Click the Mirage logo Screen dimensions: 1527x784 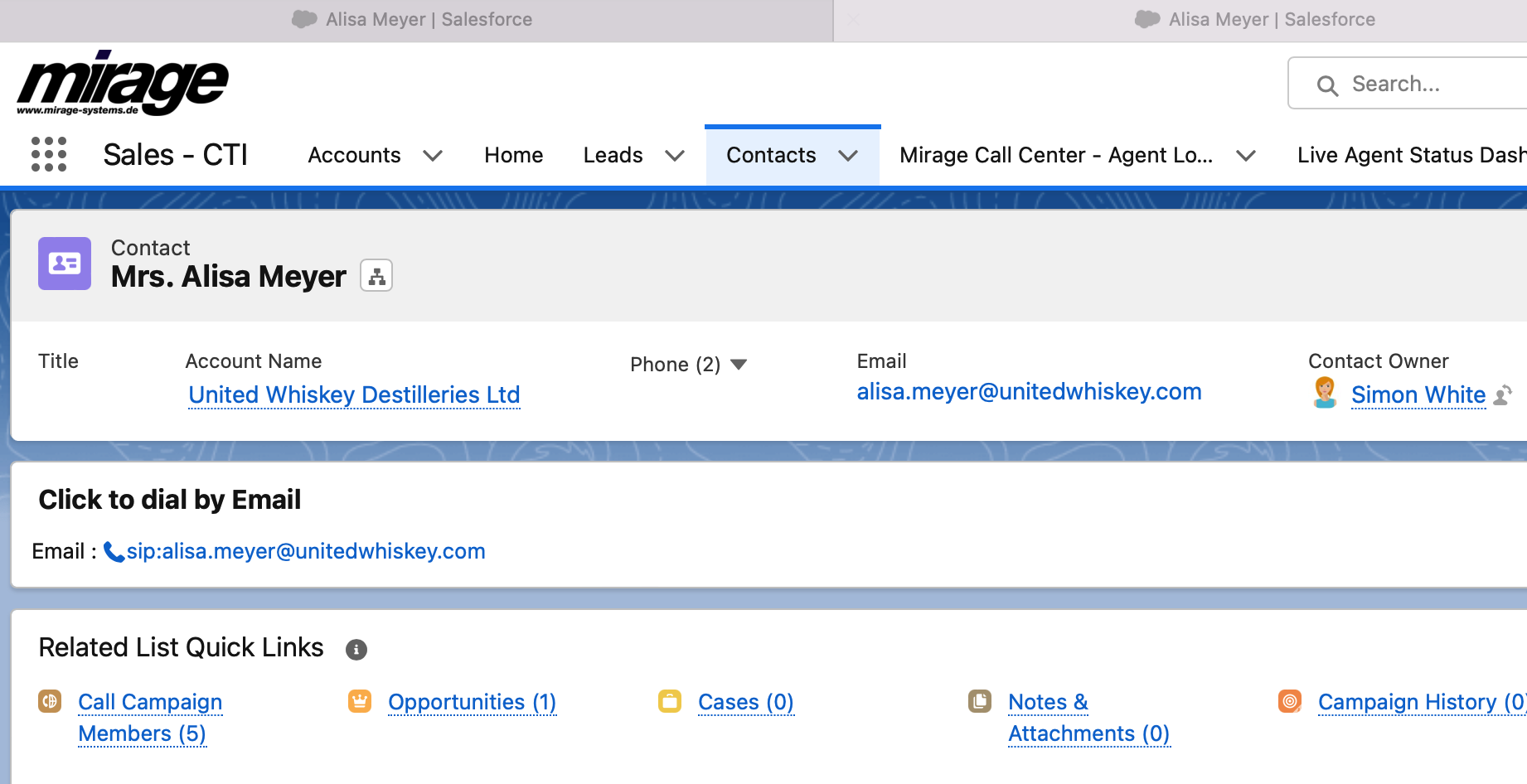coord(123,83)
